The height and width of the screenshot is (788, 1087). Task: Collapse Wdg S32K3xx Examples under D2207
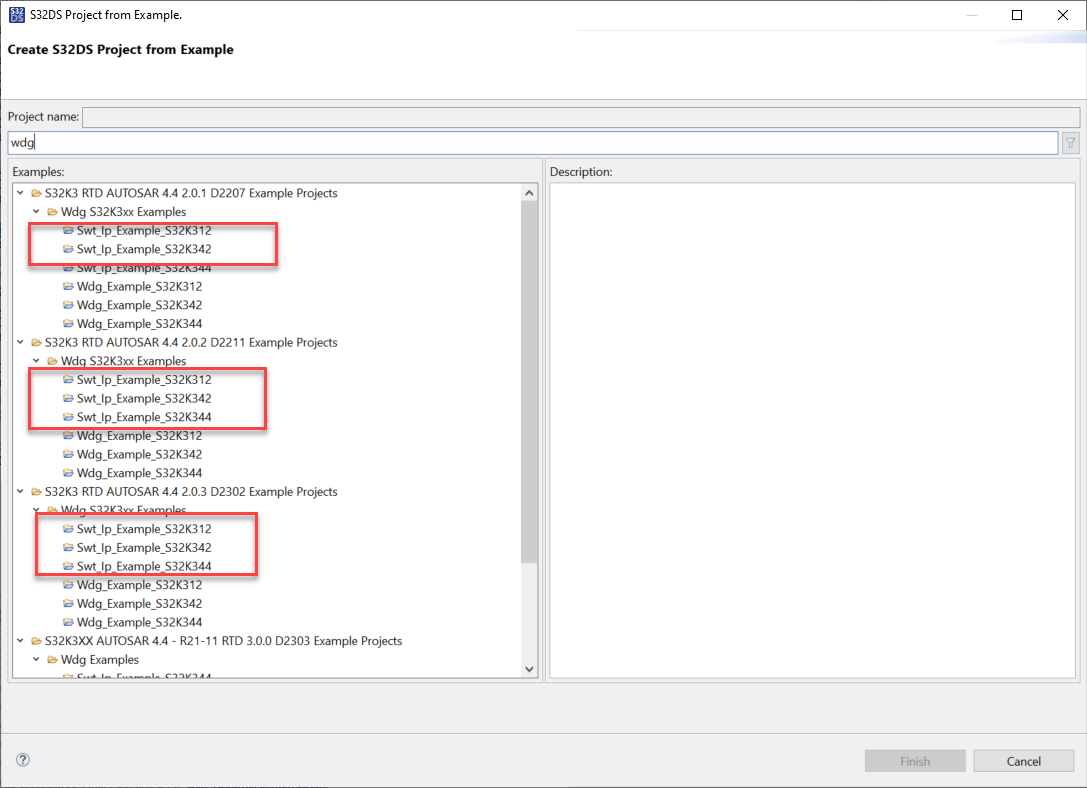pyautogui.click(x=36, y=212)
